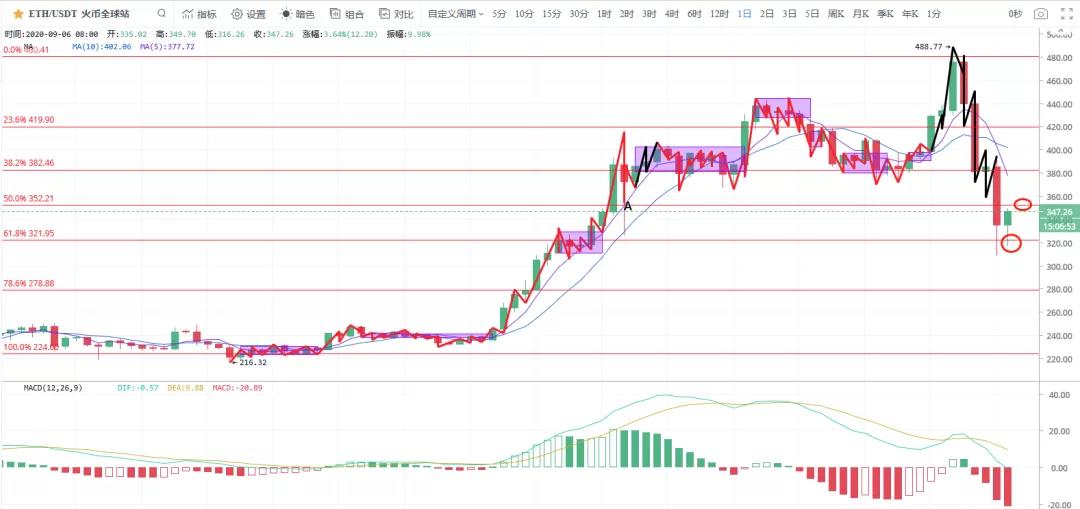Image resolution: width=1080 pixels, height=509 pixels.
Task: Click the MA(5):377.72 indicator label
Action: point(167,47)
